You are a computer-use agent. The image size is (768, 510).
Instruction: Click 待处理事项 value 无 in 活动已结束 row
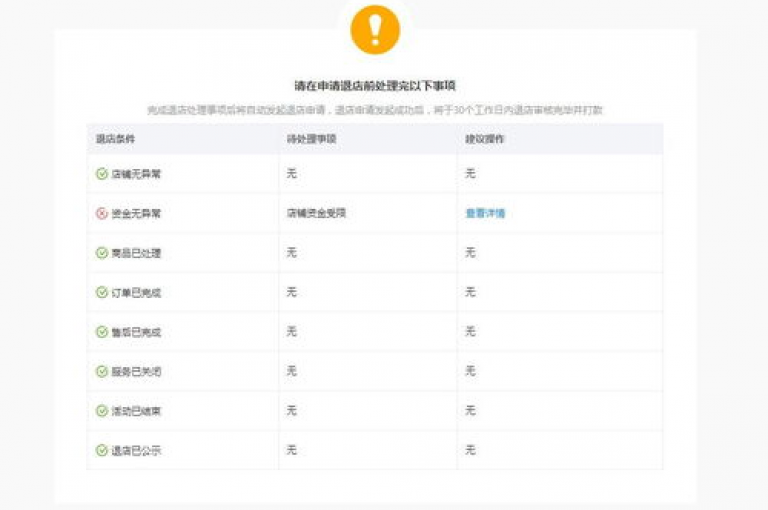tap(292, 411)
